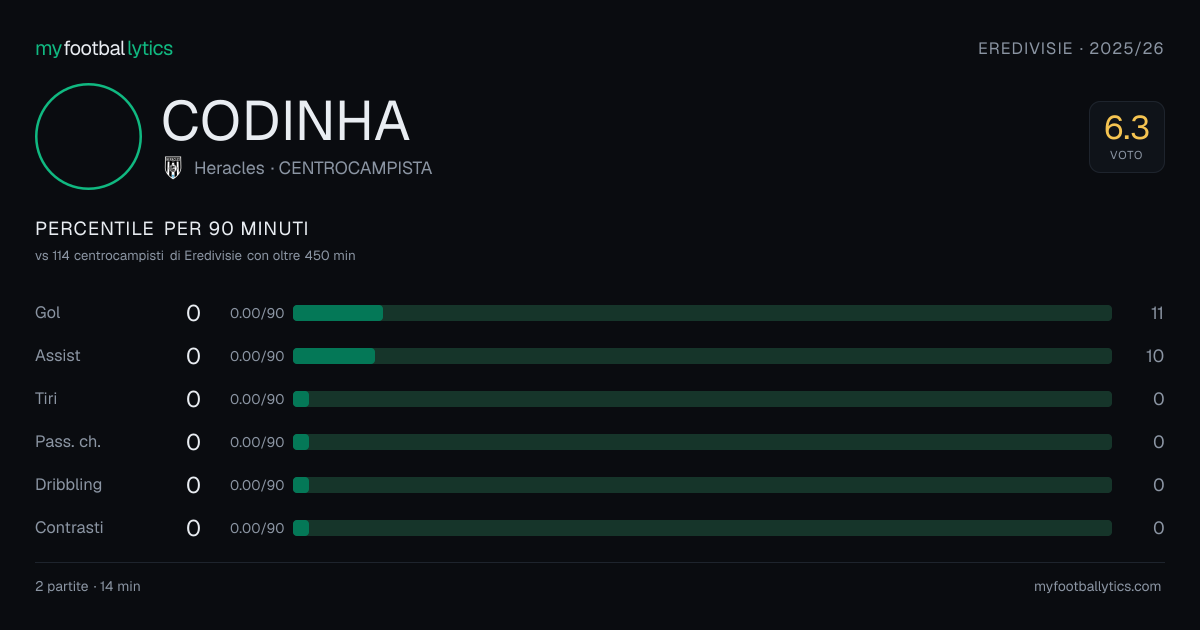The width and height of the screenshot is (1200, 630).
Task: Click the Heracles club crest icon
Action: point(173,168)
